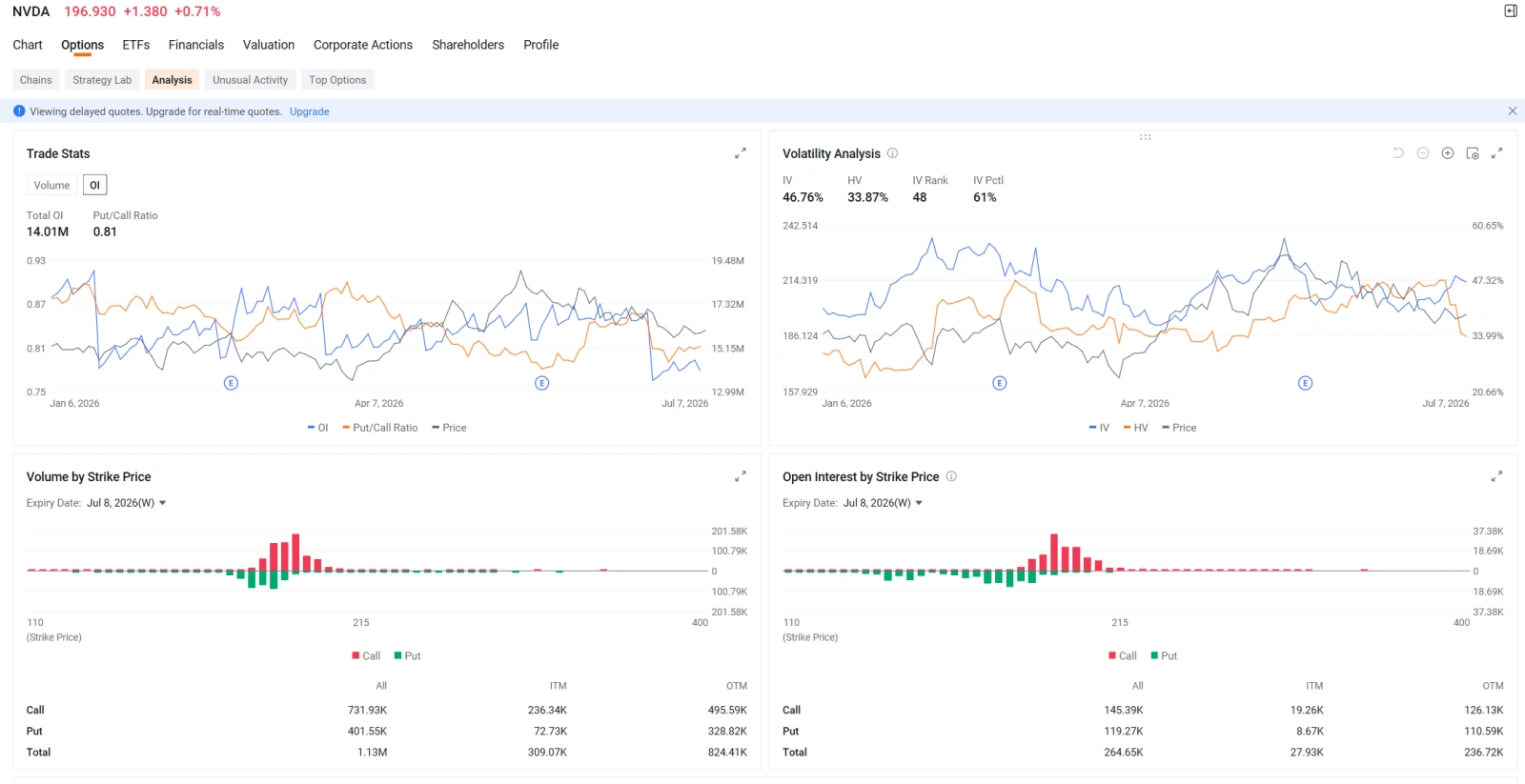Screen dimensions: 1525x784
Task: Click the HV value 33.87%
Action: pos(867,197)
